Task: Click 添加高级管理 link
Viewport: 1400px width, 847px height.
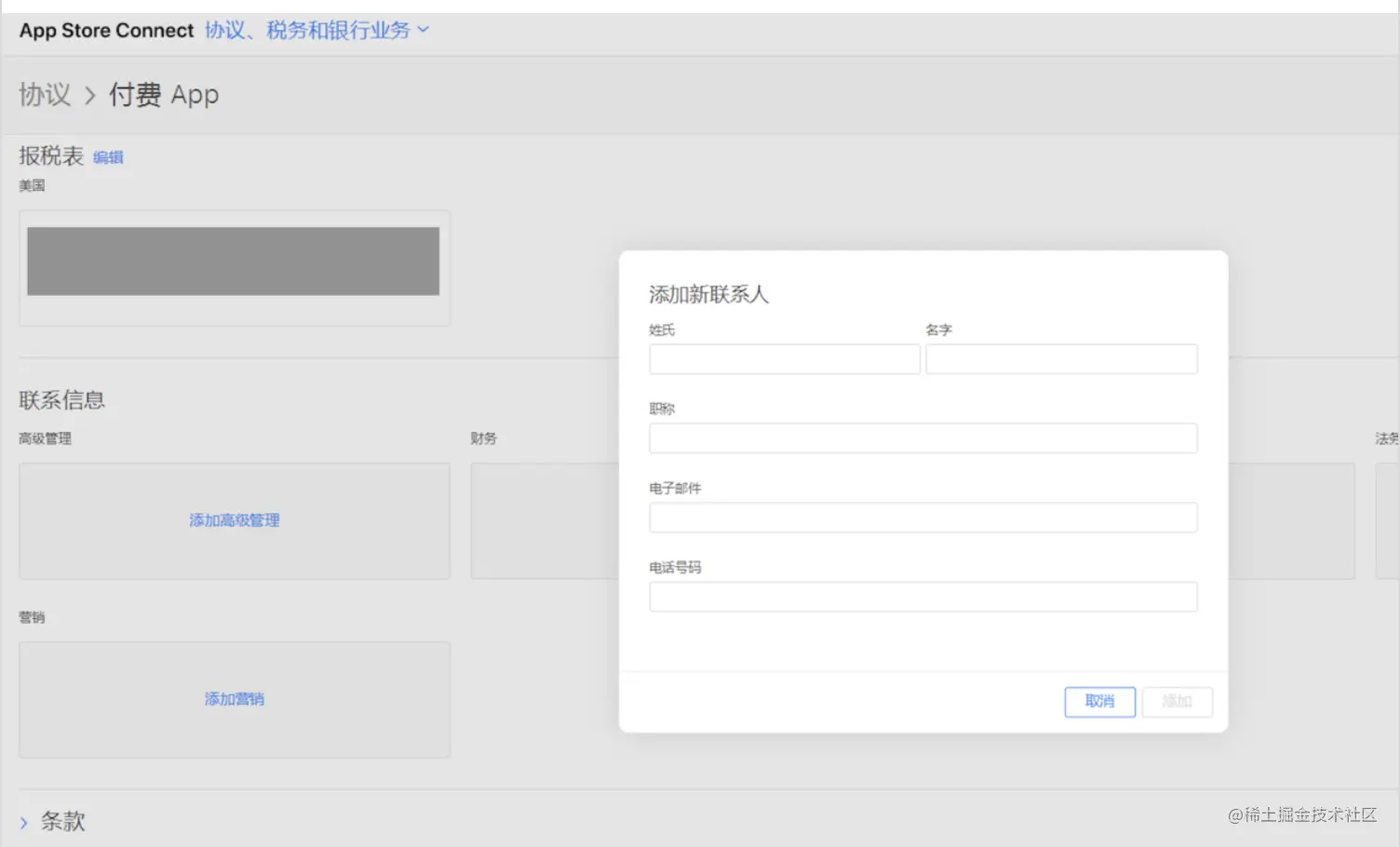Action: (x=235, y=520)
